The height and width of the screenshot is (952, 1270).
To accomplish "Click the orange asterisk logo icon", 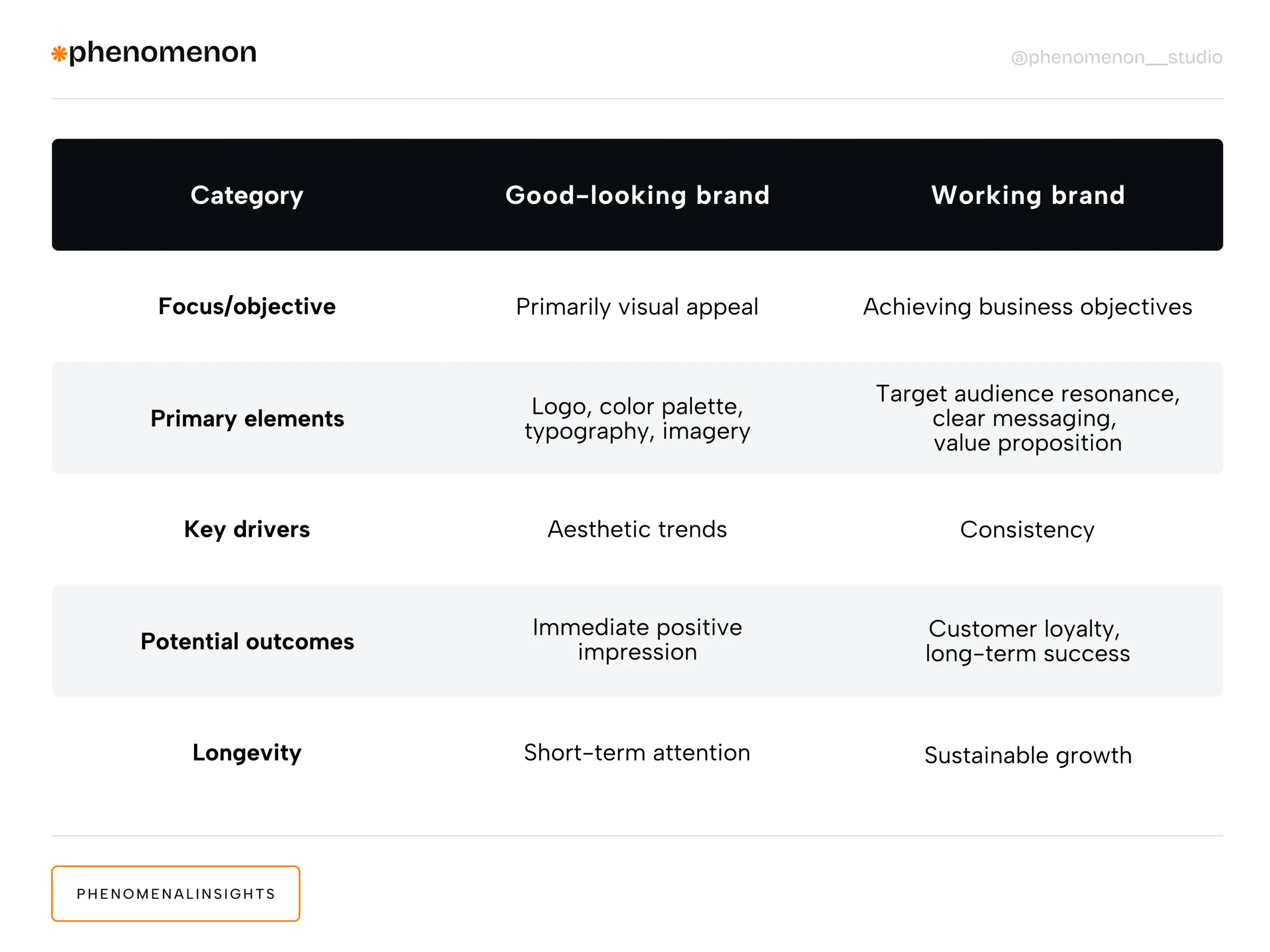I will (x=59, y=54).
